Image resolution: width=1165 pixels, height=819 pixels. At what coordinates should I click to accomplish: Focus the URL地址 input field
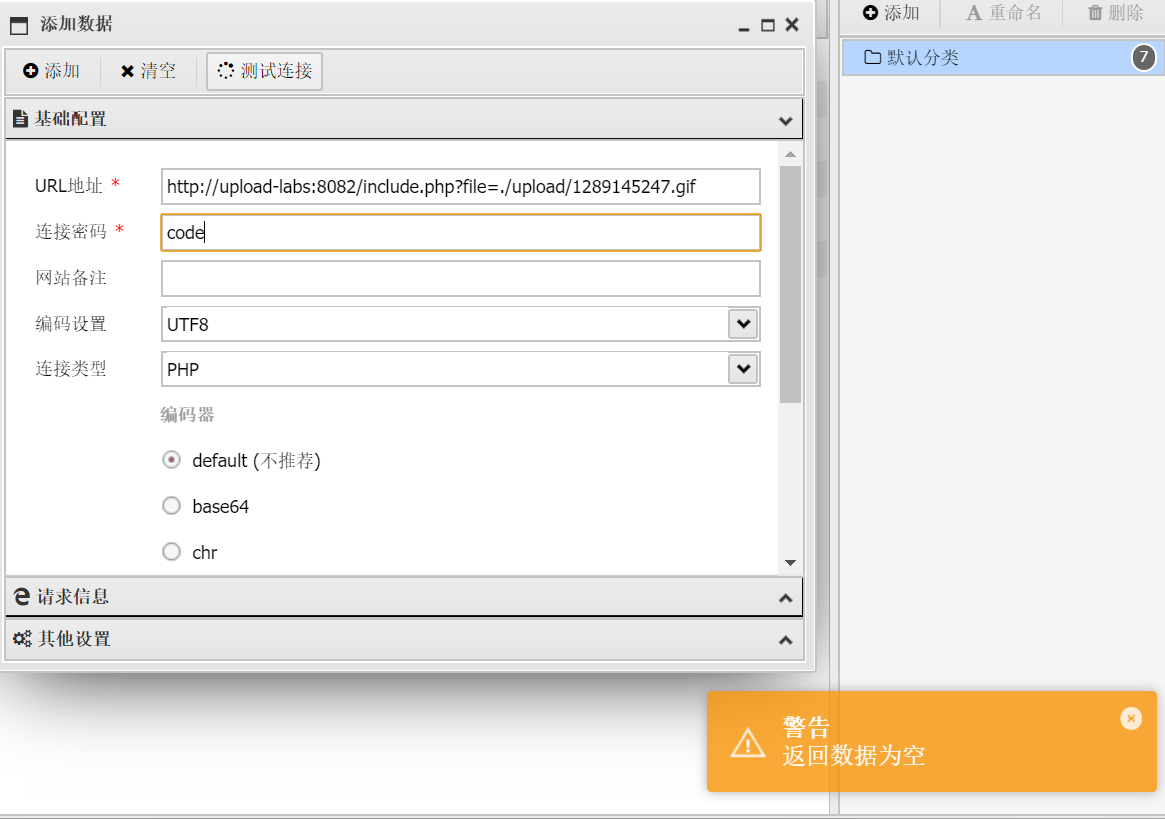pyautogui.click(x=461, y=187)
